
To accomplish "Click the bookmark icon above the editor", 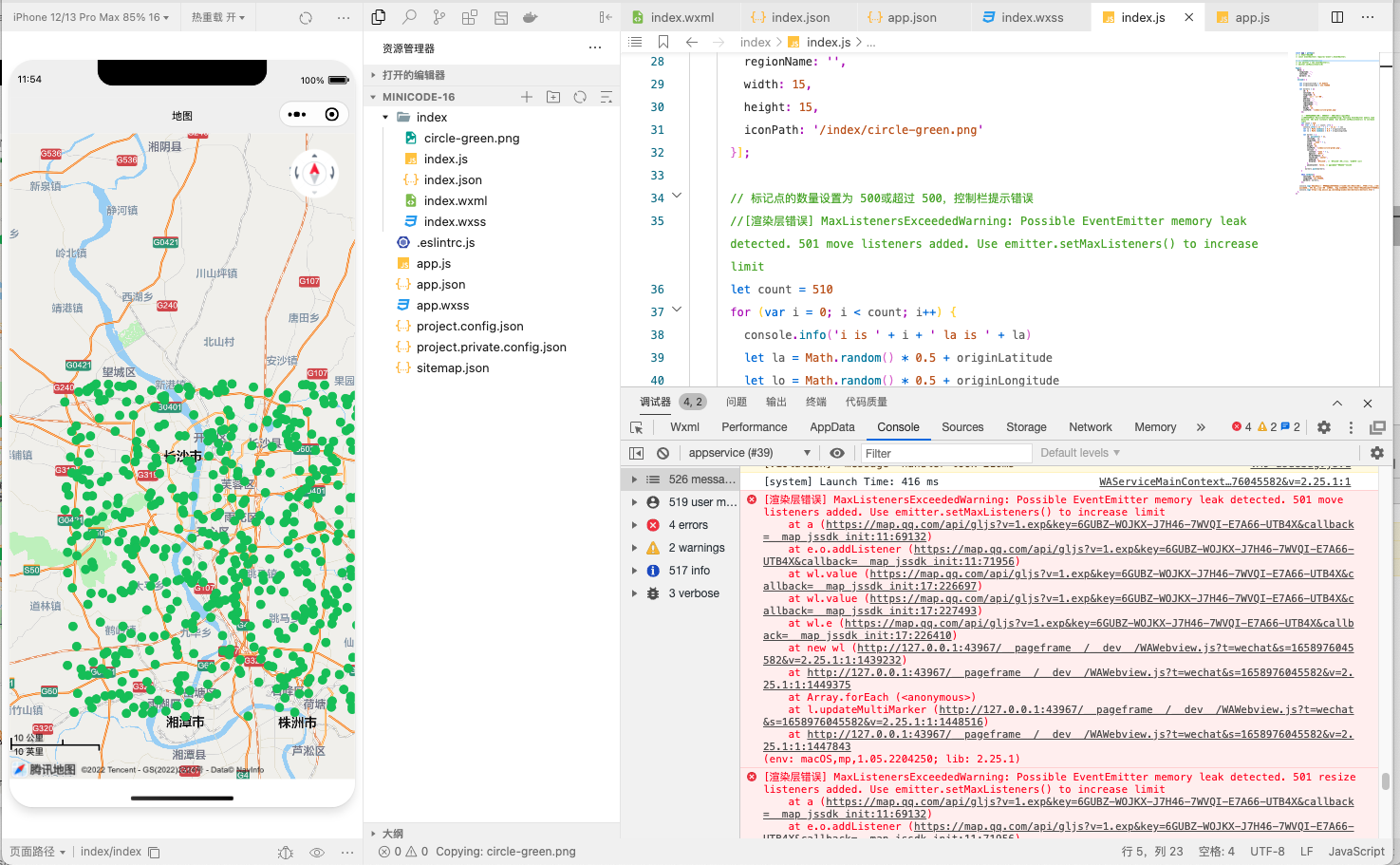I will coord(663,42).
